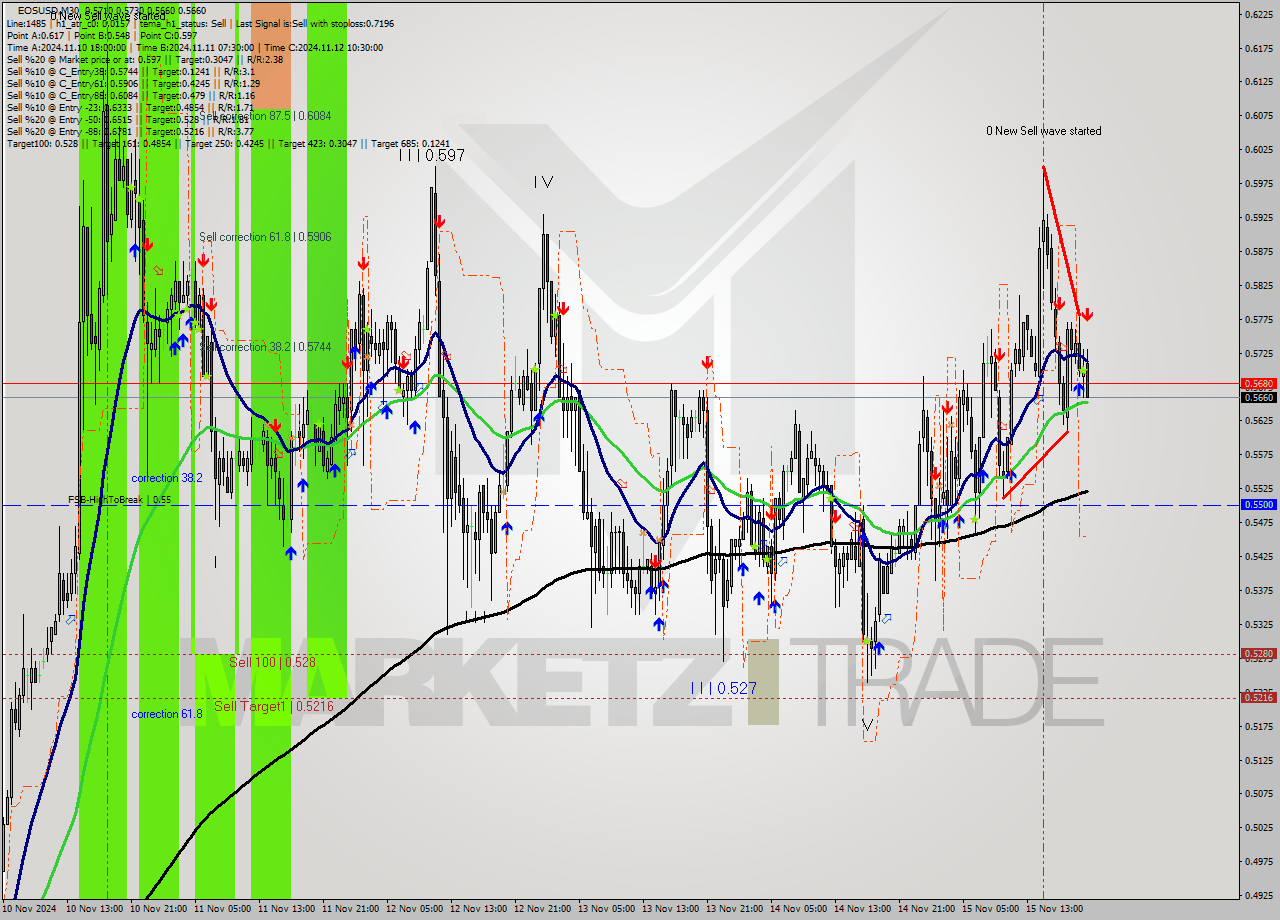Click the 'Sell %10 @ C_Entry88: 0.6084' line
The height and width of the screenshot is (920, 1280).
pos(131,95)
